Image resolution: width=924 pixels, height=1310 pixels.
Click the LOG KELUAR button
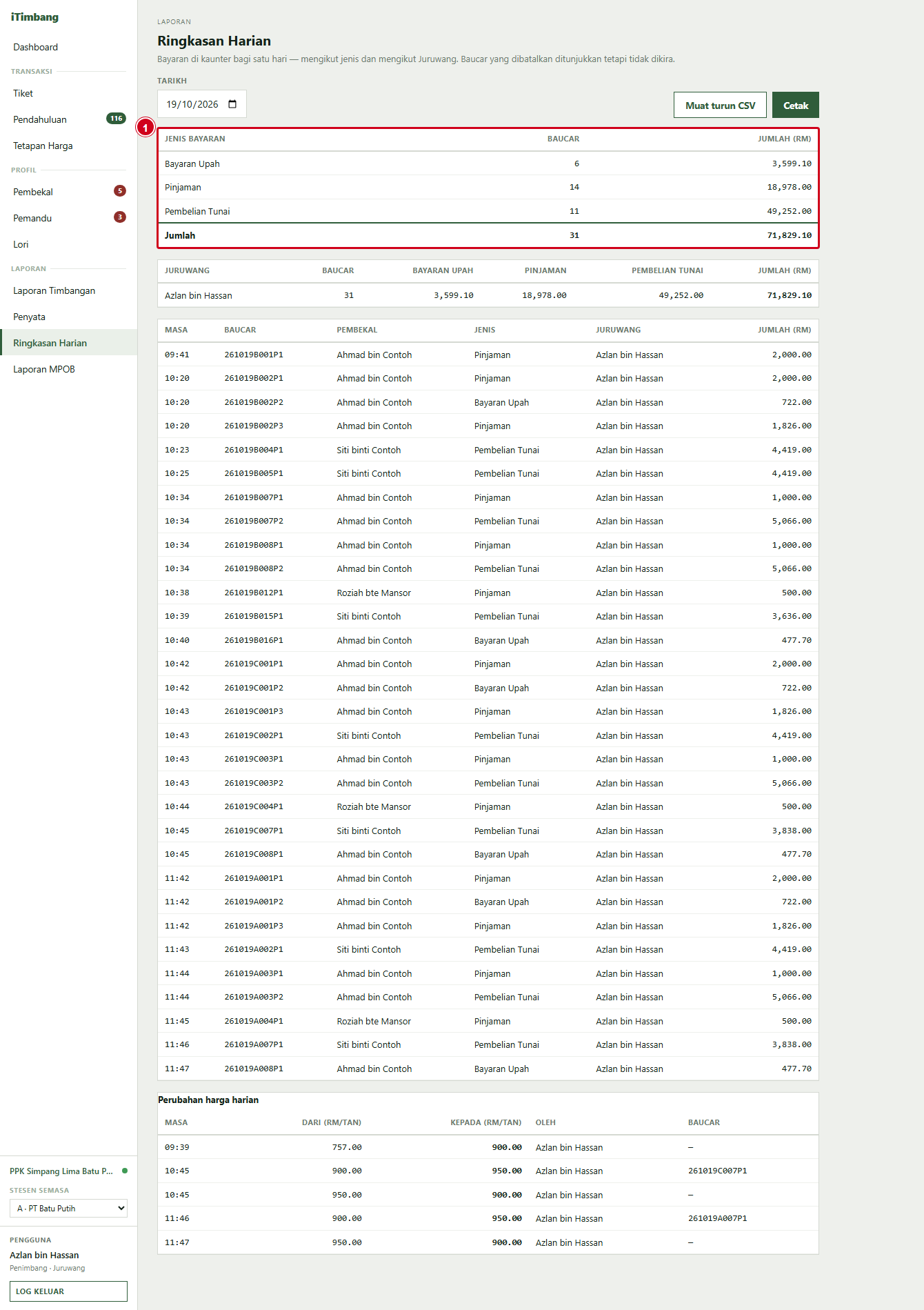(68, 1291)
